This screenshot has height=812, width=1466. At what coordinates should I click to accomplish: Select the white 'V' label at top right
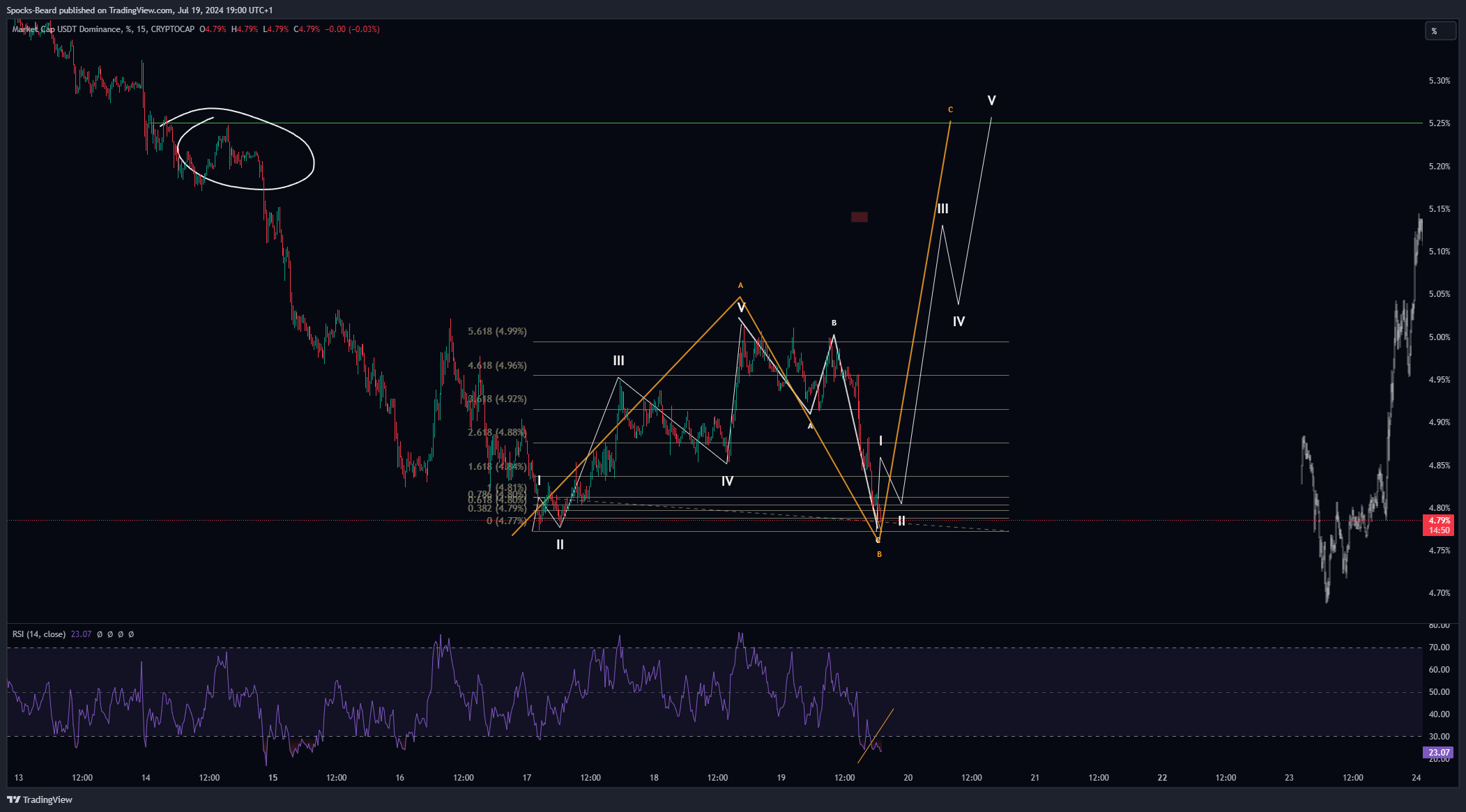[991, 100]
